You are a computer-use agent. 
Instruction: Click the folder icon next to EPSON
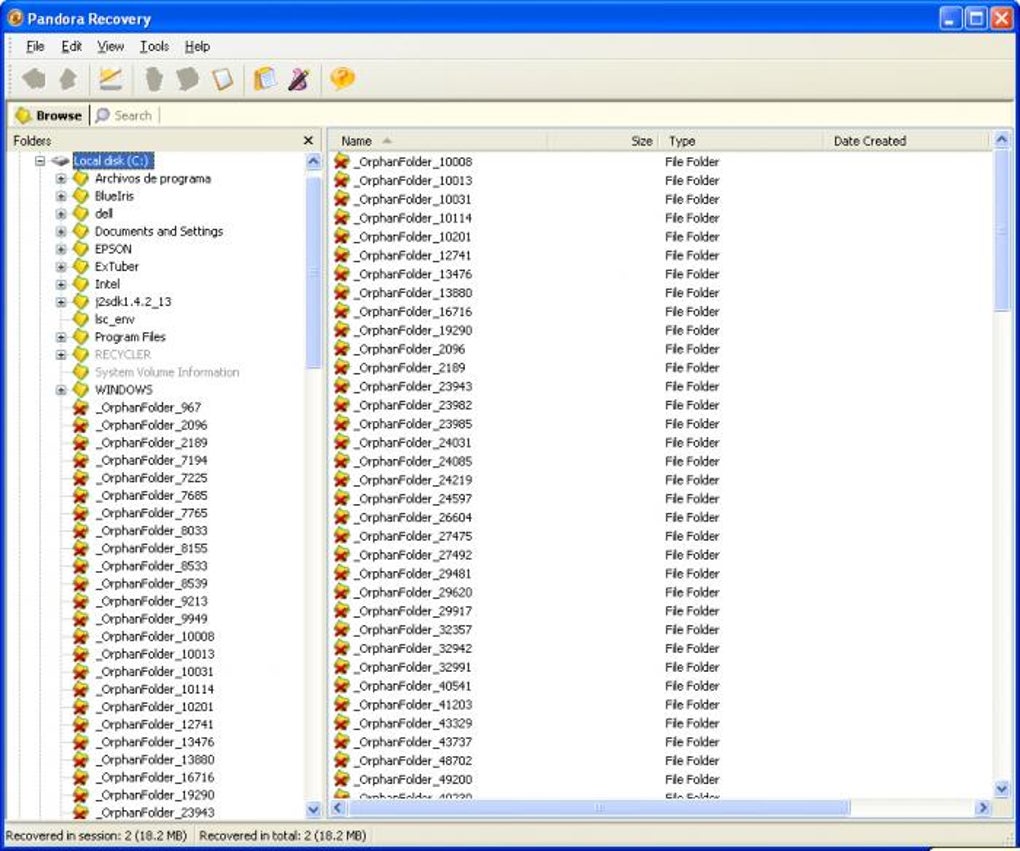pos(80,249)
